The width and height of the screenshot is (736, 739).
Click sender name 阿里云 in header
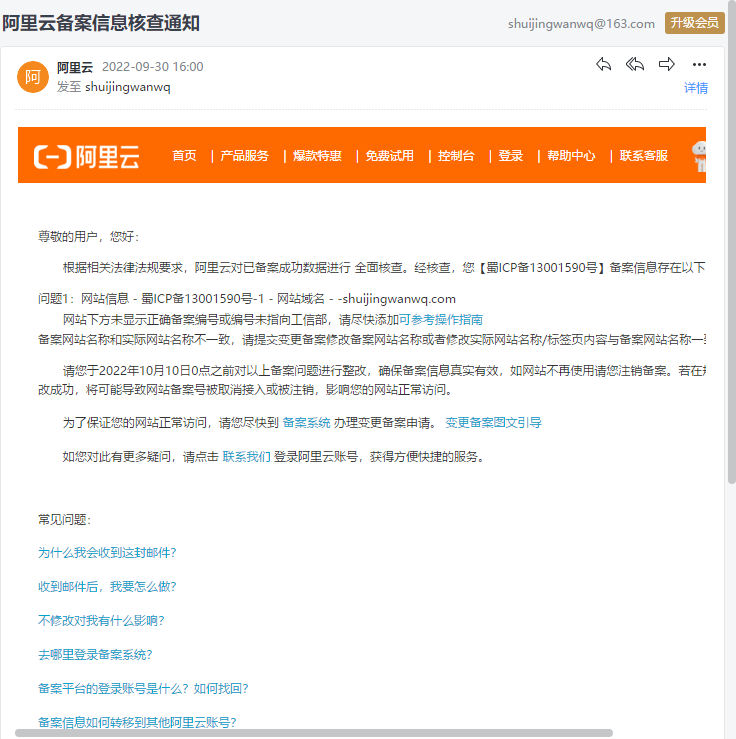coord(75,67)
